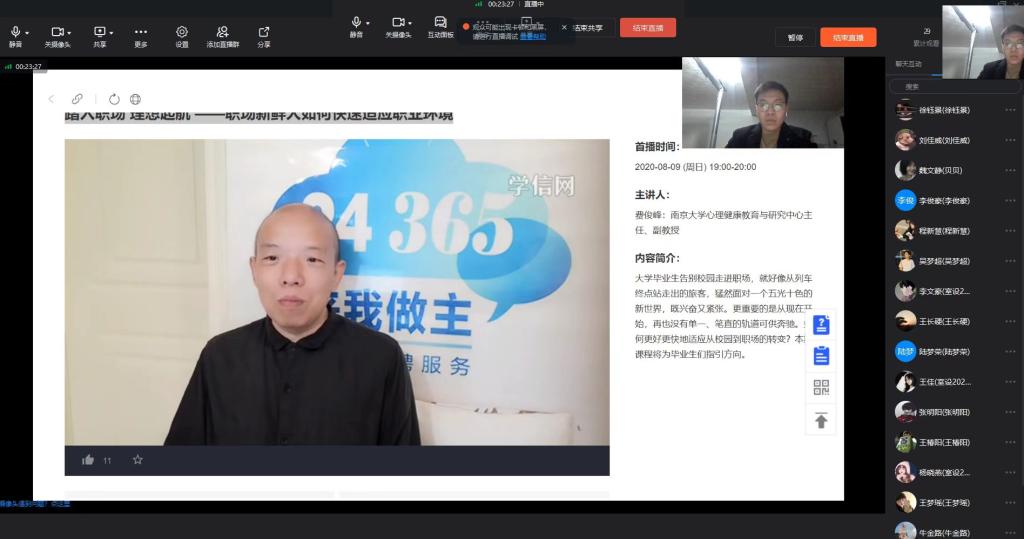
Task: Expand the arrow next to left 关摄像头
Action: click(x=71, y=33)
